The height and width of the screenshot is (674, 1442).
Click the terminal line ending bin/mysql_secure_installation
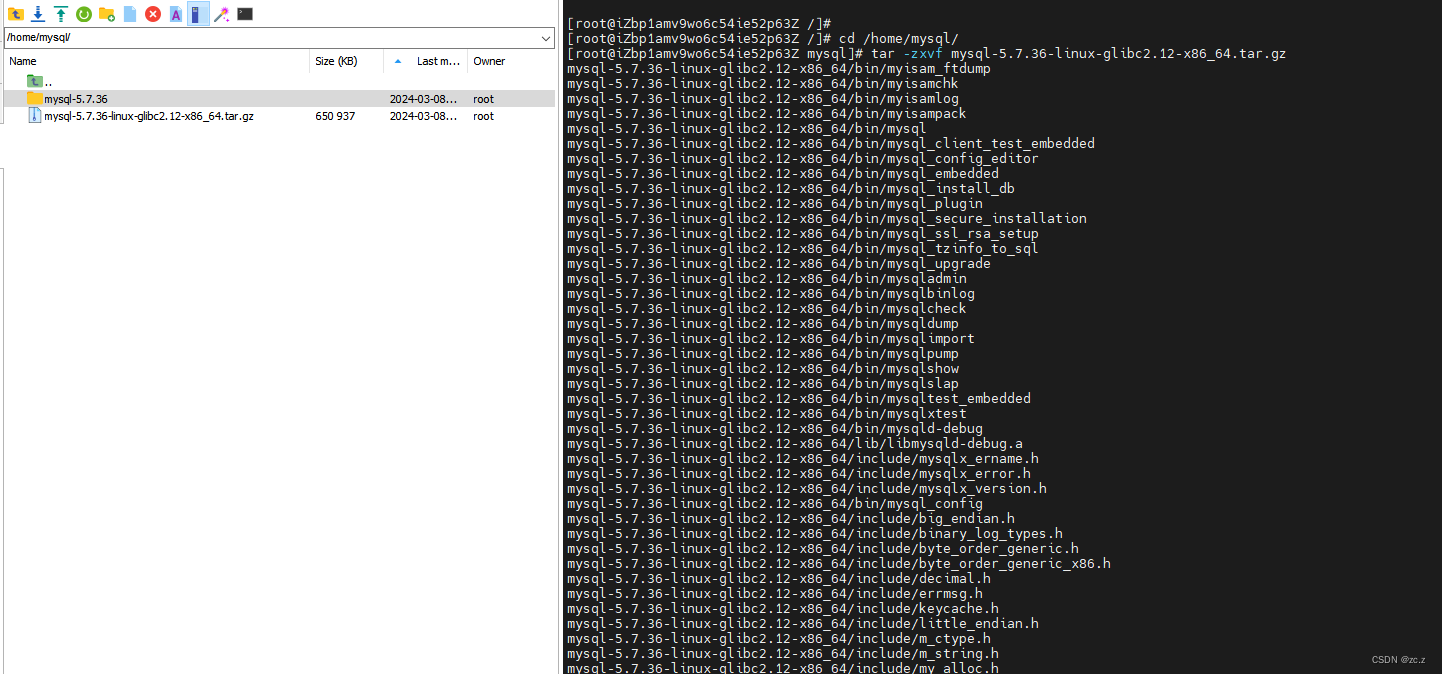click(x=826, y=218)
